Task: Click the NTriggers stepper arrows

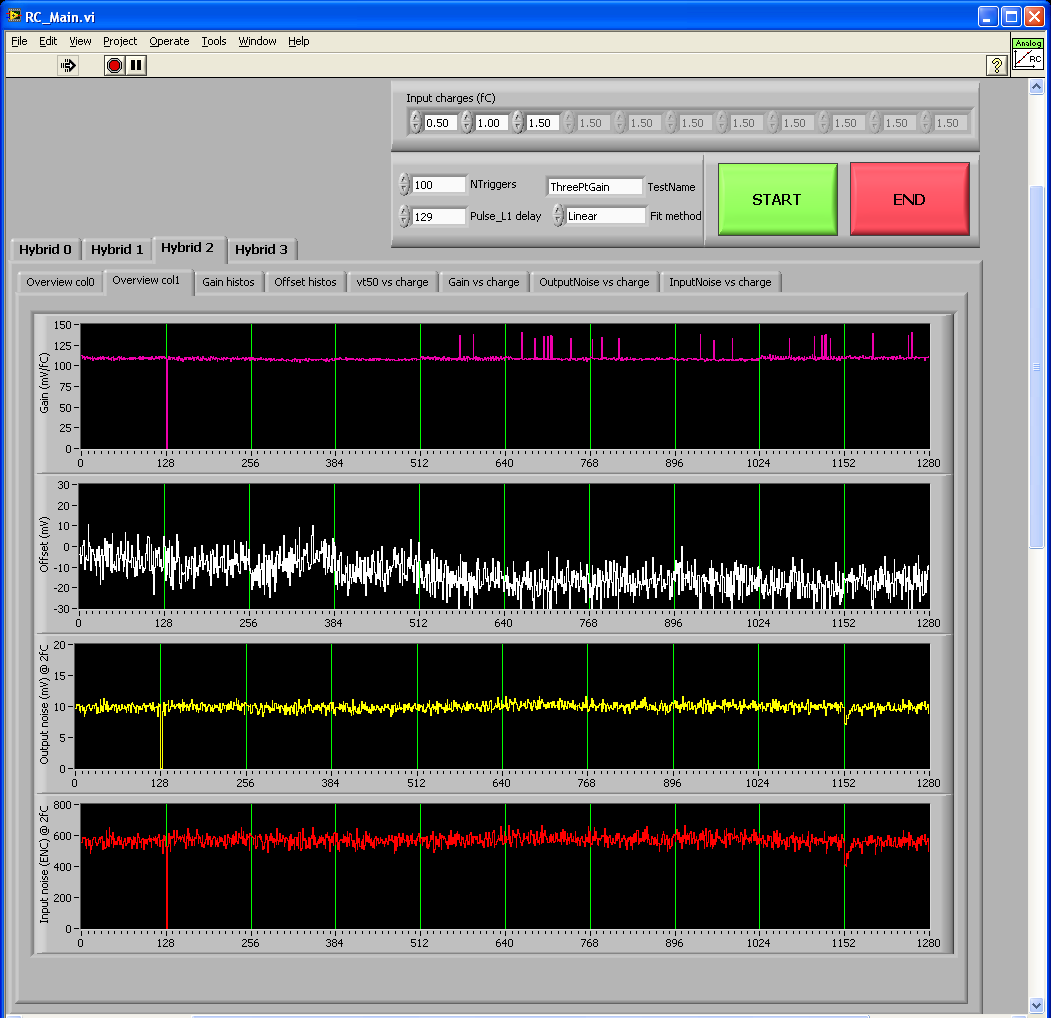Action: pos(404,185)
